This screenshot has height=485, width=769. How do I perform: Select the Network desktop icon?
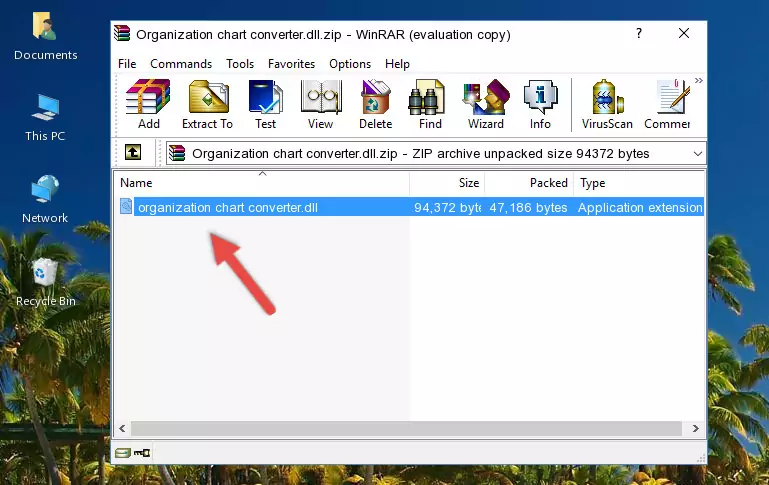[x=45, y=199]
